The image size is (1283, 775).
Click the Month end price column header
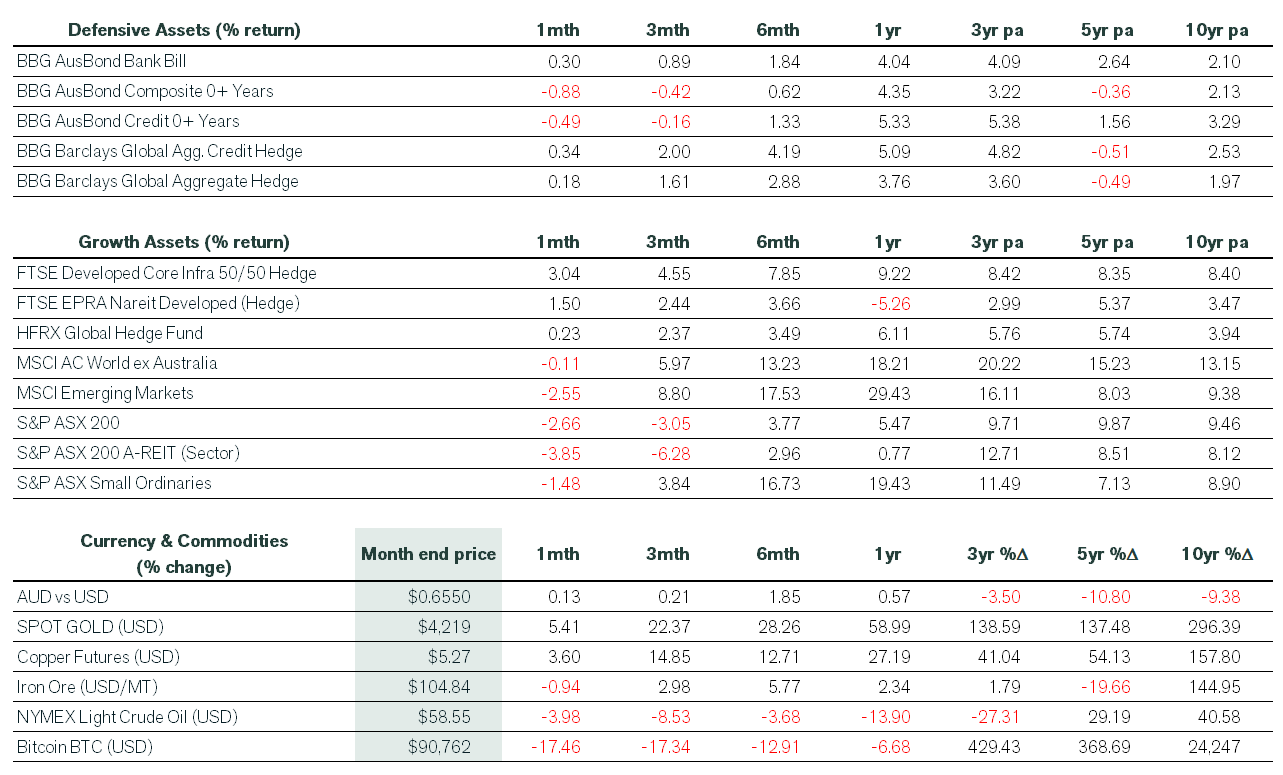428,554
